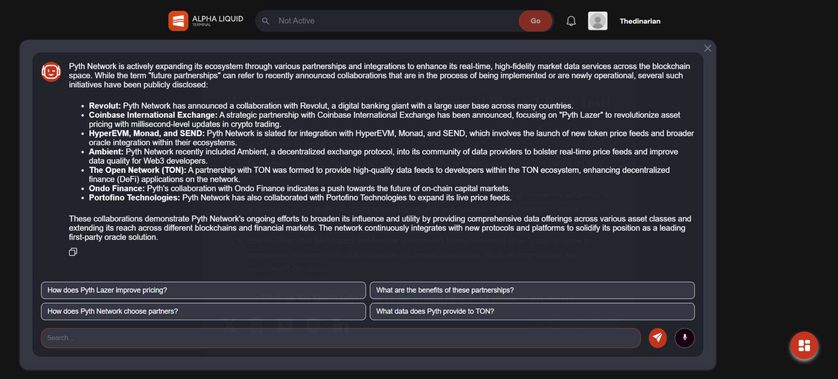The height and width of the screenshot is (379, 838).
Task: Click the Alpha Liquid Terminal logo
Action: pos(178,21)
